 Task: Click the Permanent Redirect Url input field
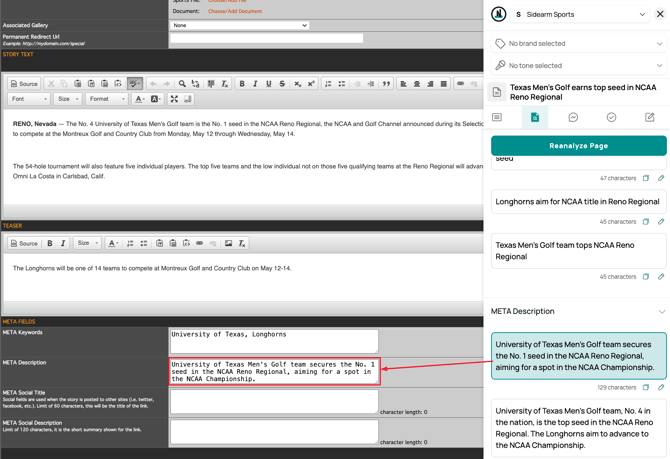[x=266, y=39]
